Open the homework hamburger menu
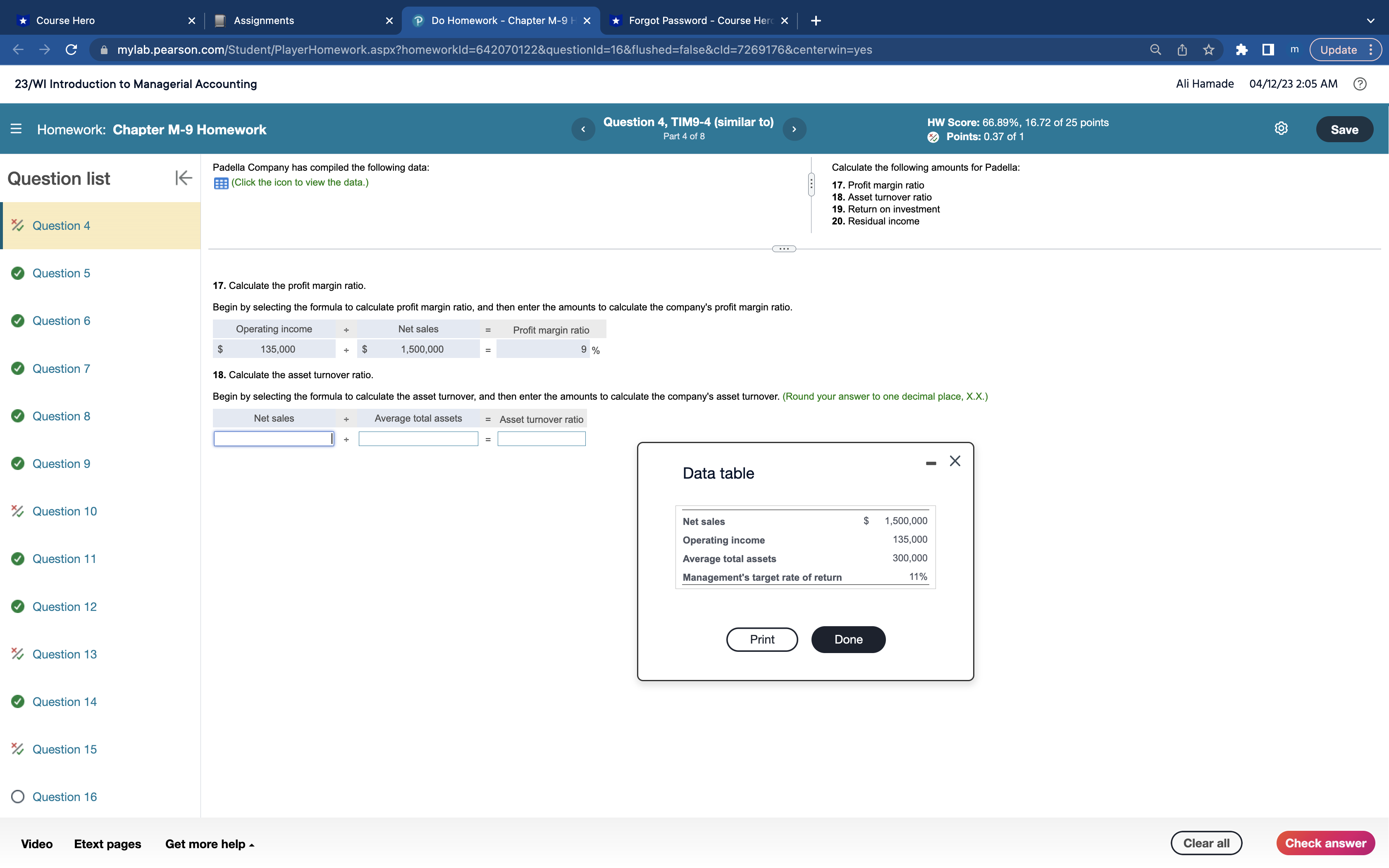This screenshot has width=1389, height=868. point(16,129)
